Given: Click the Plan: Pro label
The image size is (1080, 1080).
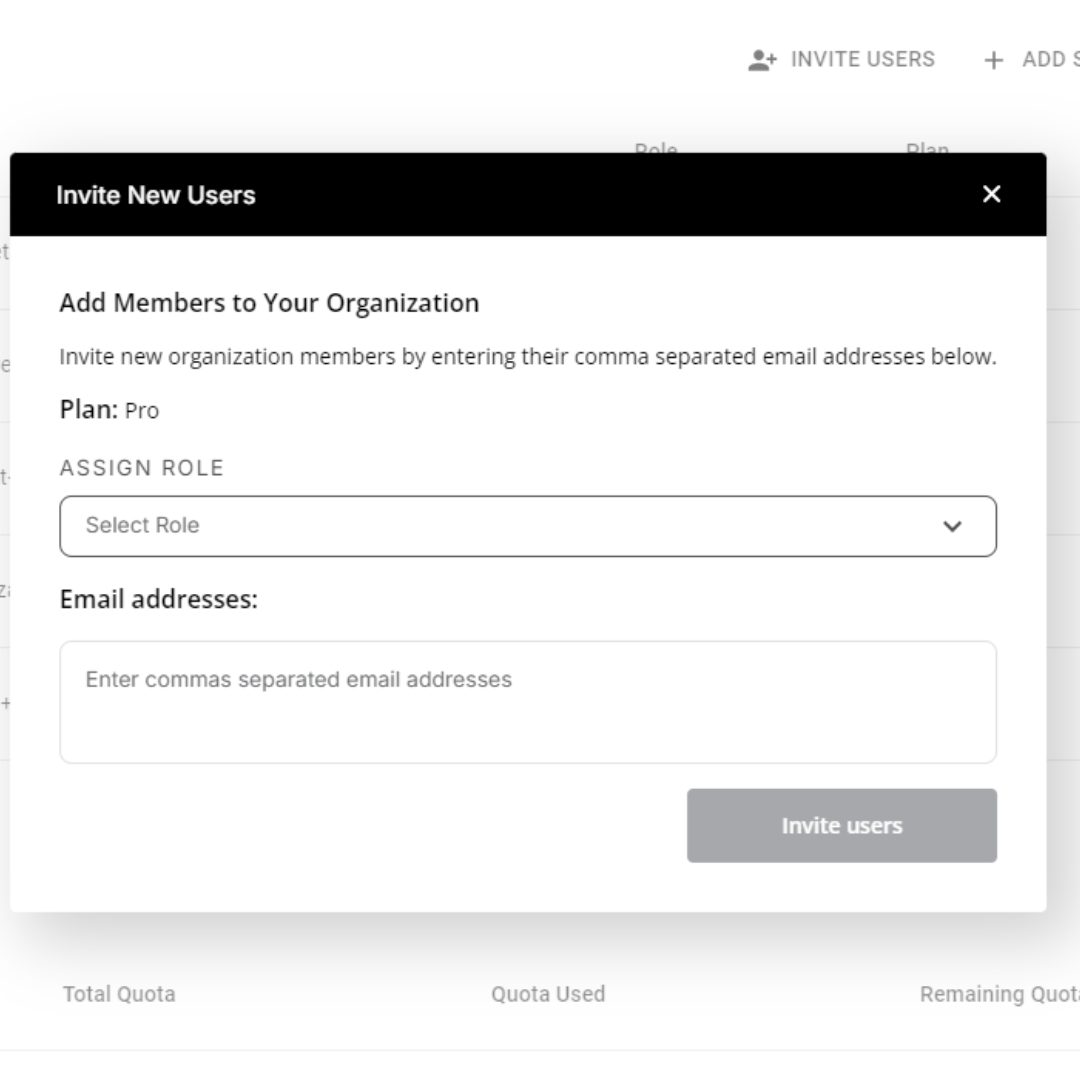Looking at the screenshot, I should point(108,409).
